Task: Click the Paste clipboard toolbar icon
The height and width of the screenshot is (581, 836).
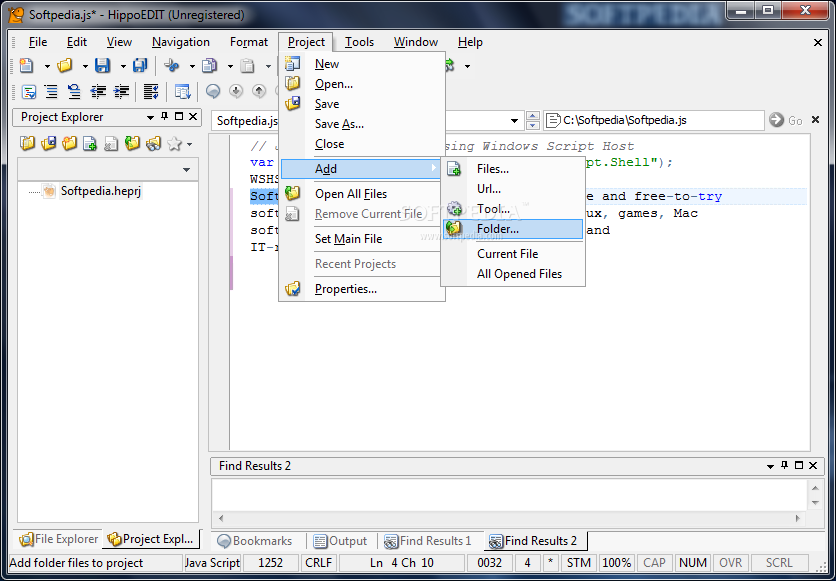Action: [x=247, y=66]
